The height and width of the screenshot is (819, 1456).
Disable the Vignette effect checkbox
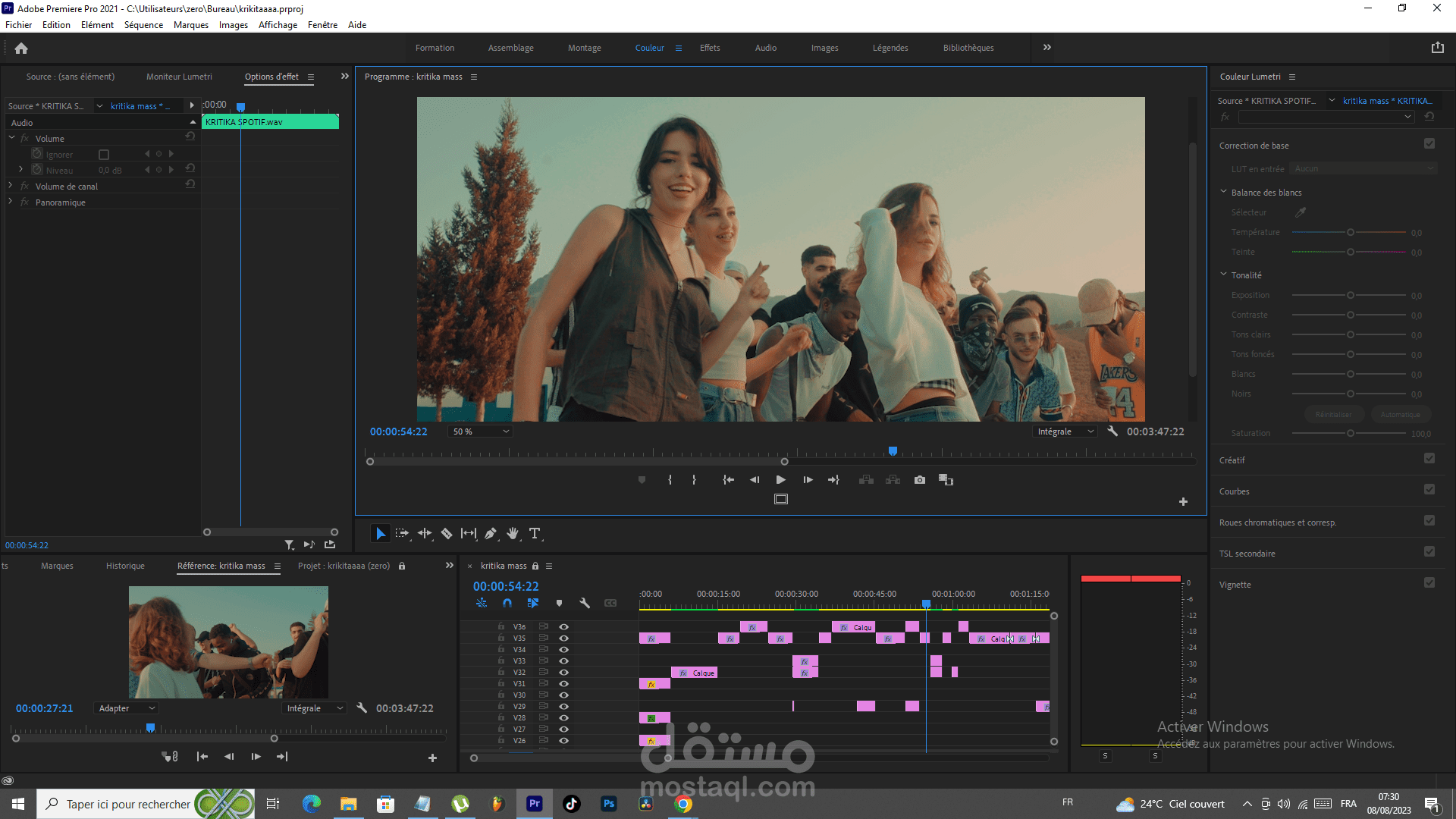pyautogui.click(x=1429, y=583)
